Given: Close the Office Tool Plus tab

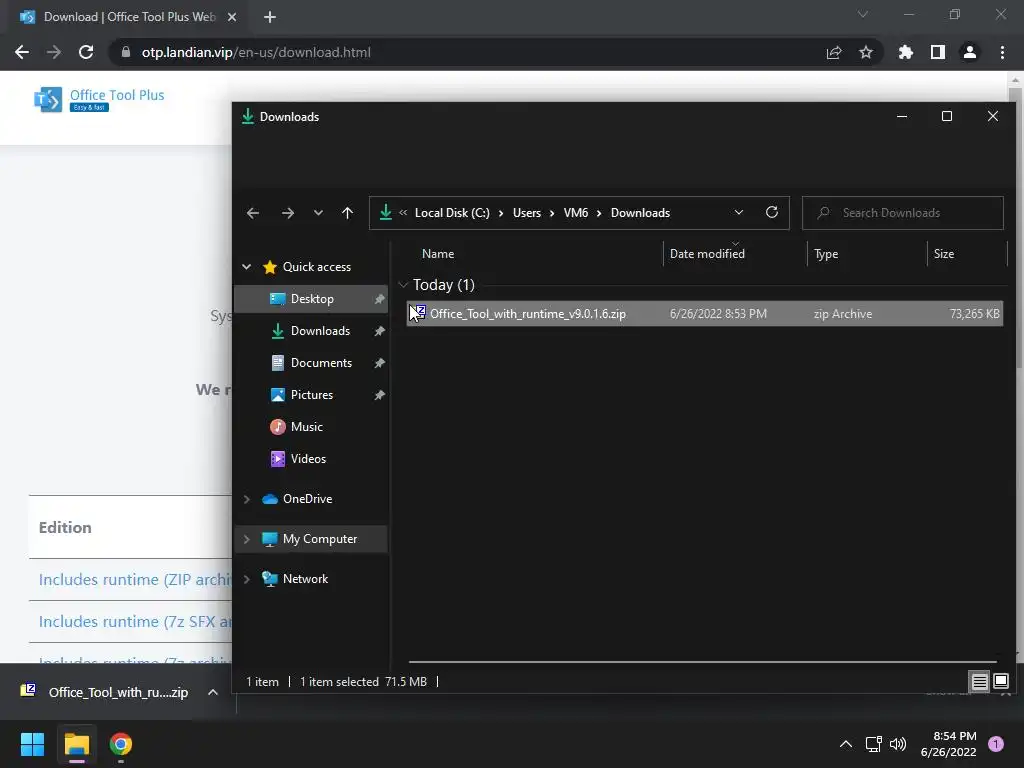Looking at the screenshot, I should point(232,17).
